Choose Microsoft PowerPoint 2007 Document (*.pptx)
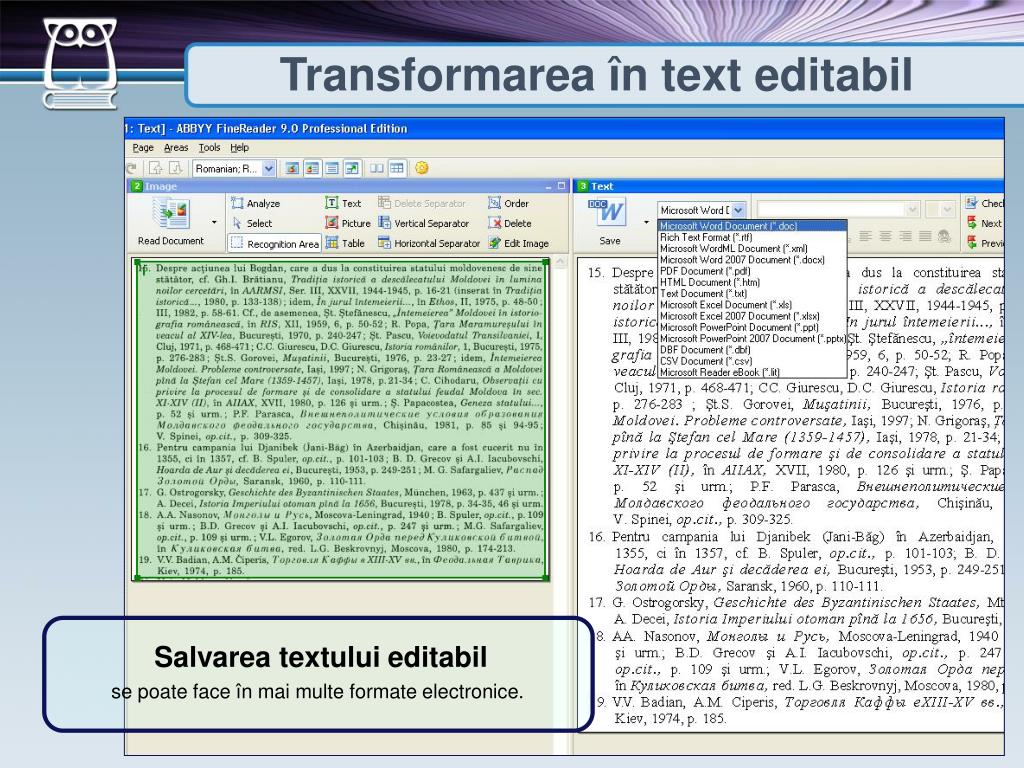Viewport: 1024px width, 768px height. [752, 338]
